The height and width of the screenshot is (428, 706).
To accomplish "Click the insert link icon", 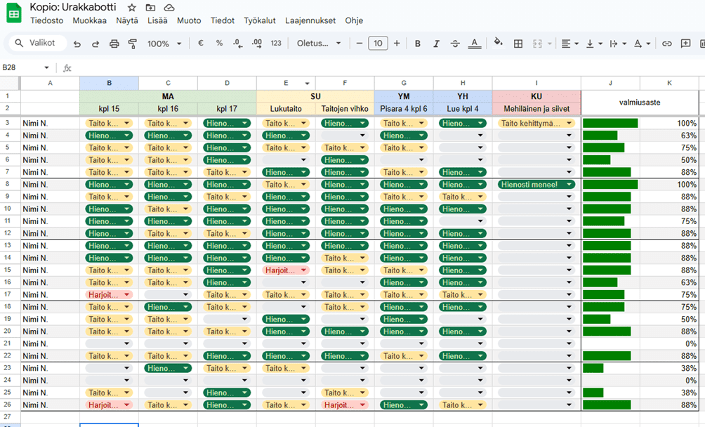I will pos(667,44).
